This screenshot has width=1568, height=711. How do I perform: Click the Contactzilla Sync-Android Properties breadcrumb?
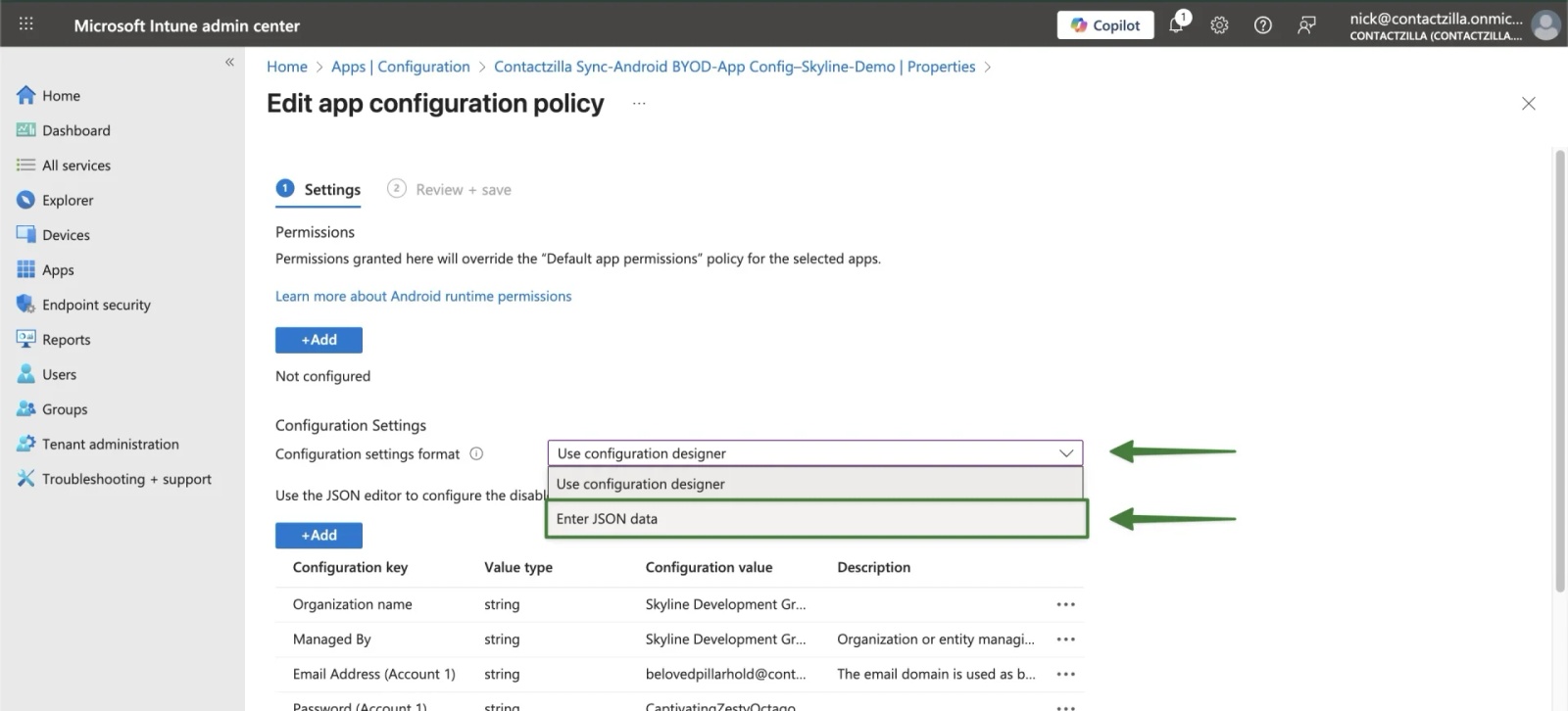(734, 67)
